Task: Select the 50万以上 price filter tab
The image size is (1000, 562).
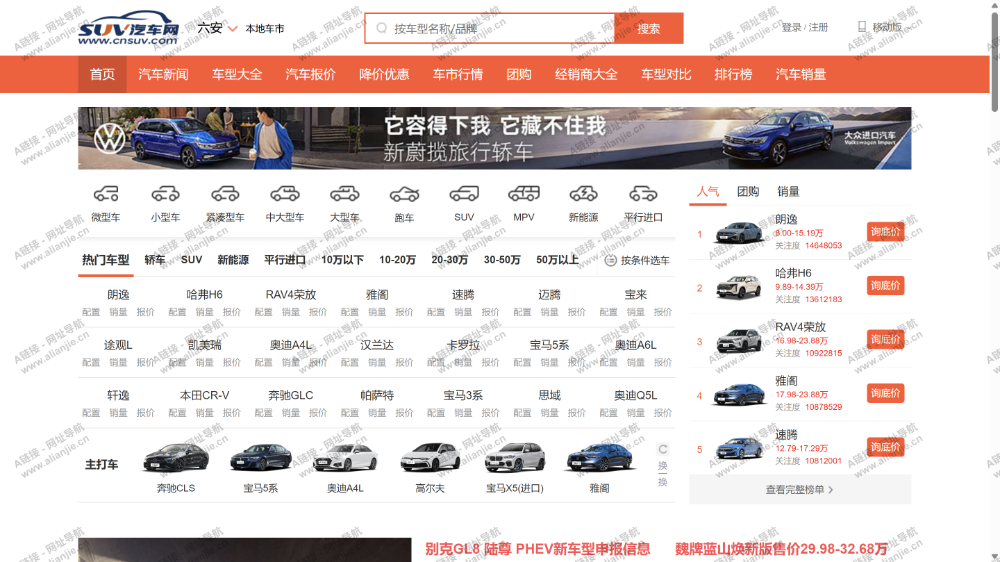Action: click(557, 260)
